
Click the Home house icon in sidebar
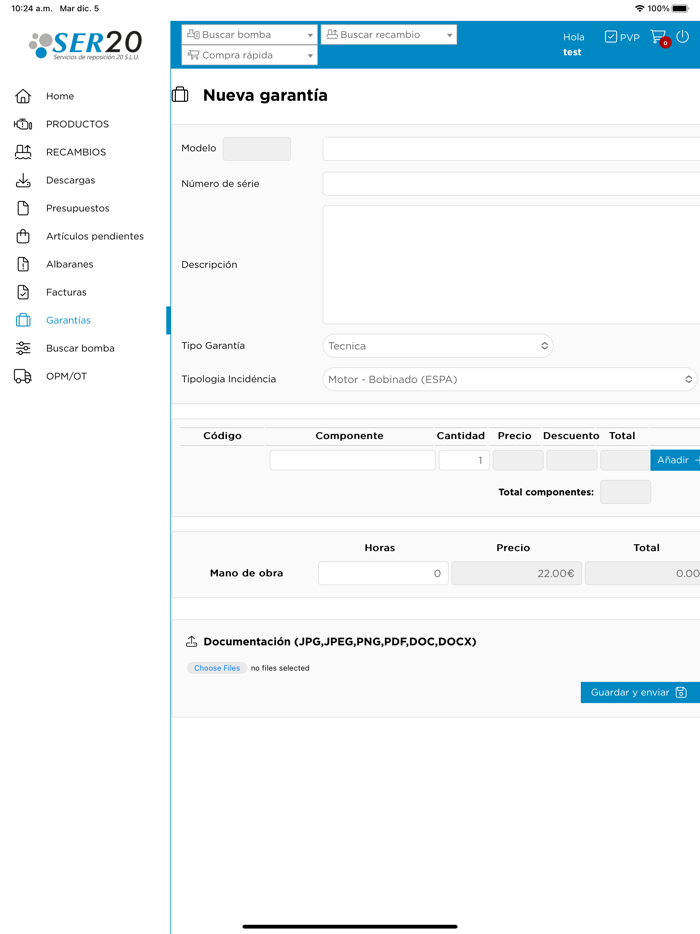click(23, 96)
